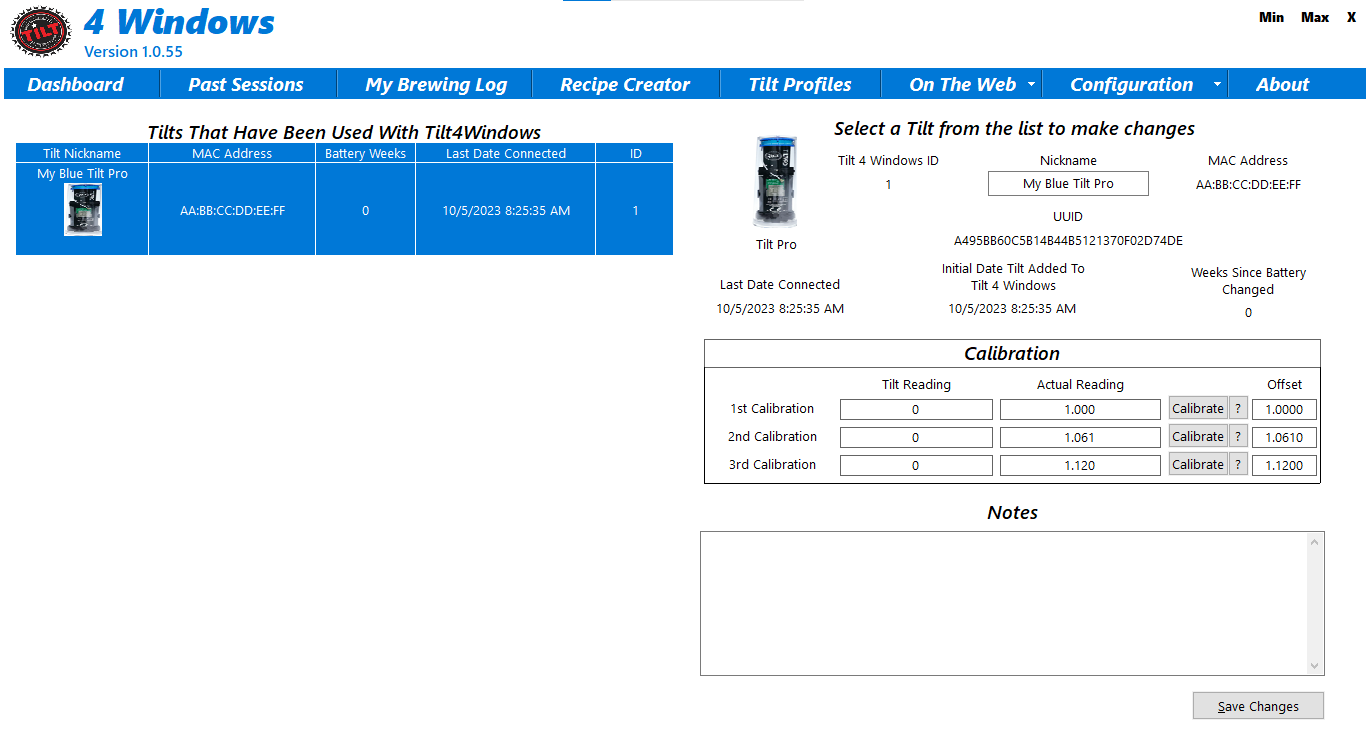Open the Recipe Creator tab
The width and height of the screenshot is (1366, 729).
[x=626, y=84]
